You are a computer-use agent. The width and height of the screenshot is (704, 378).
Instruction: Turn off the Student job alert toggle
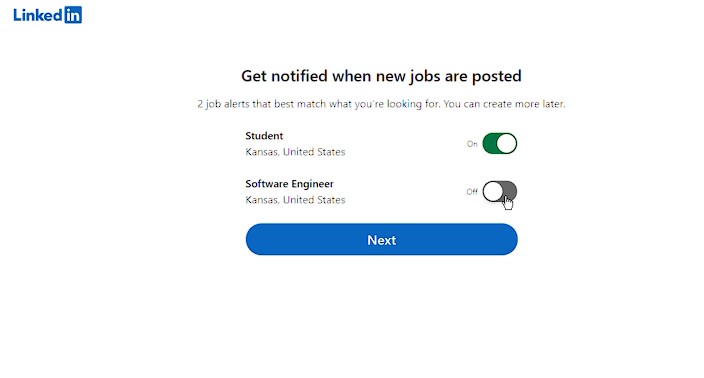point(500,144)
